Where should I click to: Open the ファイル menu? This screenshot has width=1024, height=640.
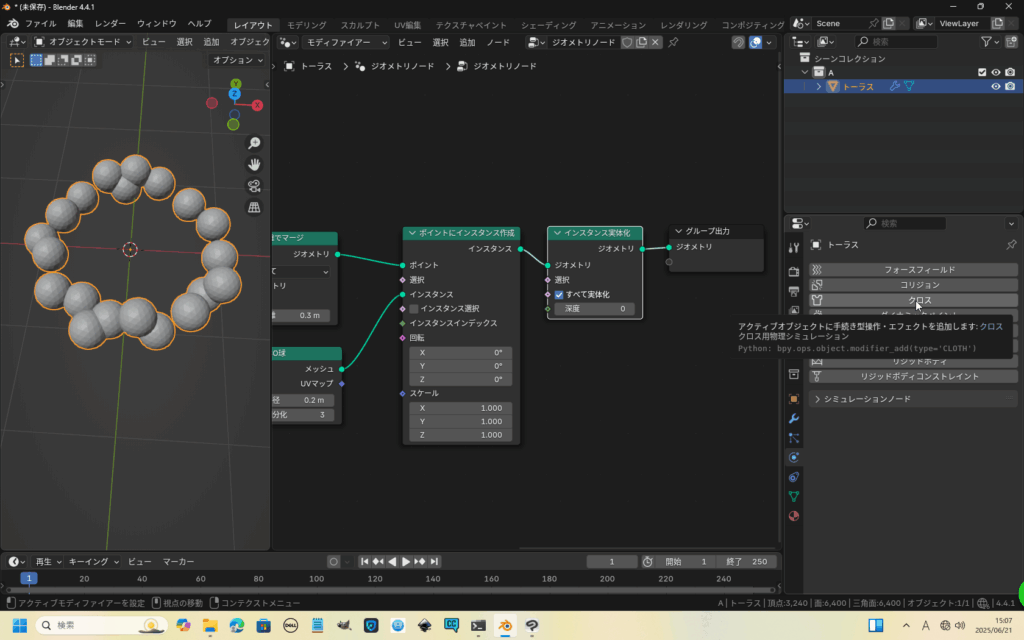click(x=40, y=24)
